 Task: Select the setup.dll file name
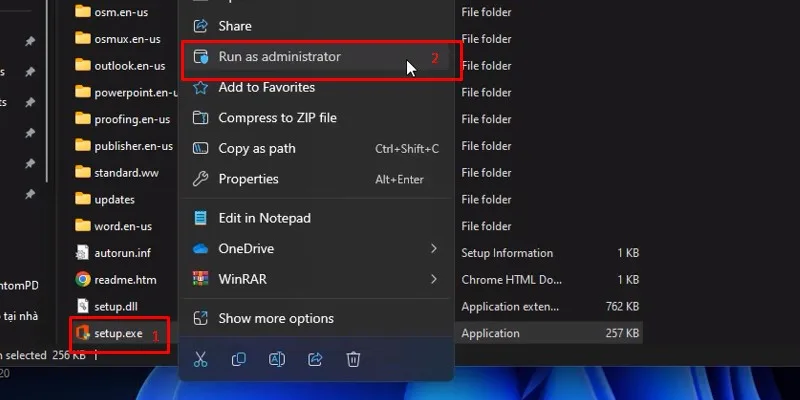pyautogui.click(x=116, y=306)
